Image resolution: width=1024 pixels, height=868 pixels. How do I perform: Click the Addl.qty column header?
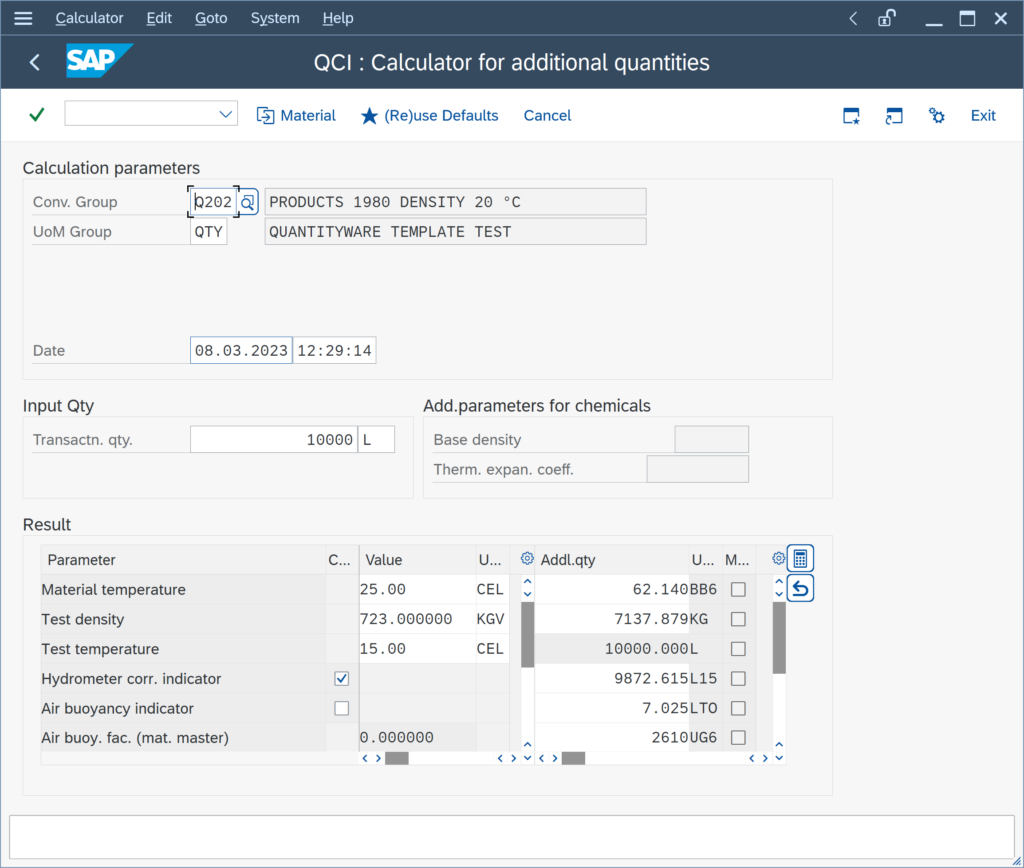pyautogui.click(x=611, y=560)
